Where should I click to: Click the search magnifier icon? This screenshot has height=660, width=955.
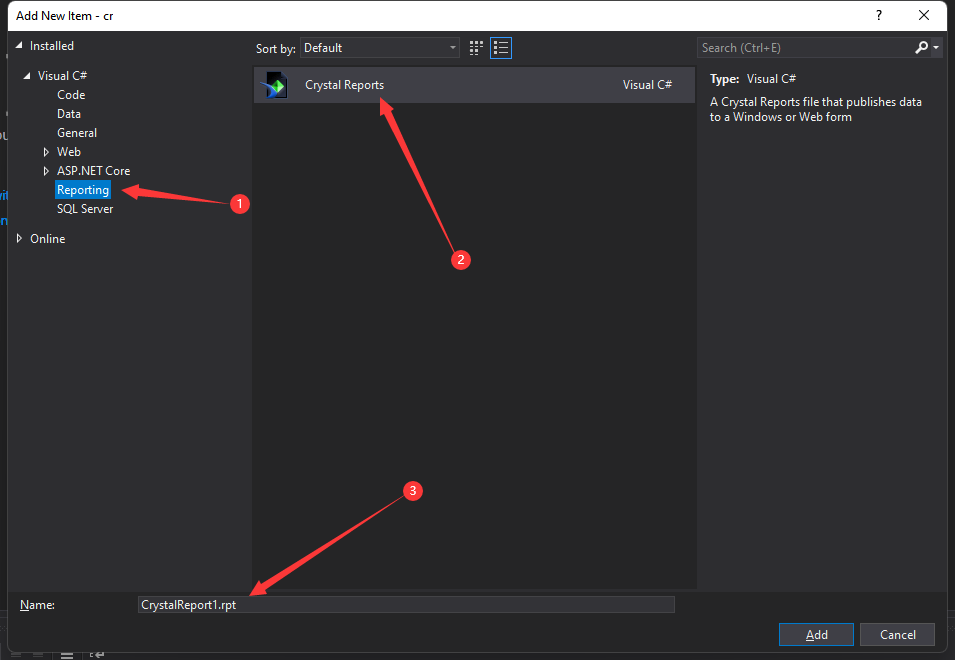[921, 47]
